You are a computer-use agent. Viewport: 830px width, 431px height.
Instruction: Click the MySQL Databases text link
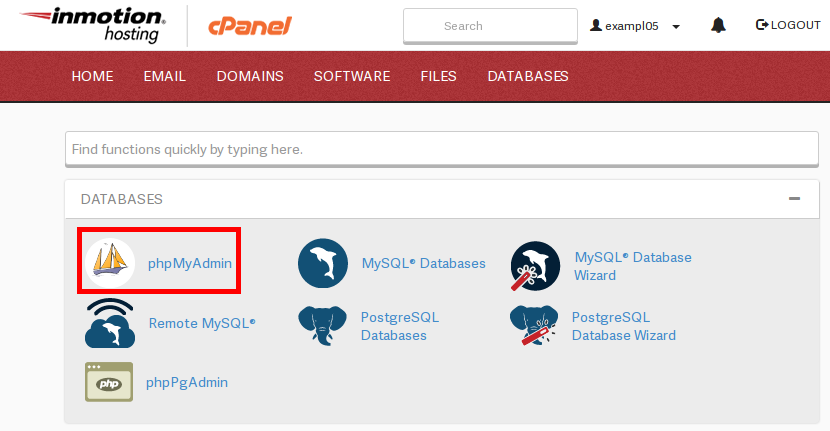tap(423, 263)
